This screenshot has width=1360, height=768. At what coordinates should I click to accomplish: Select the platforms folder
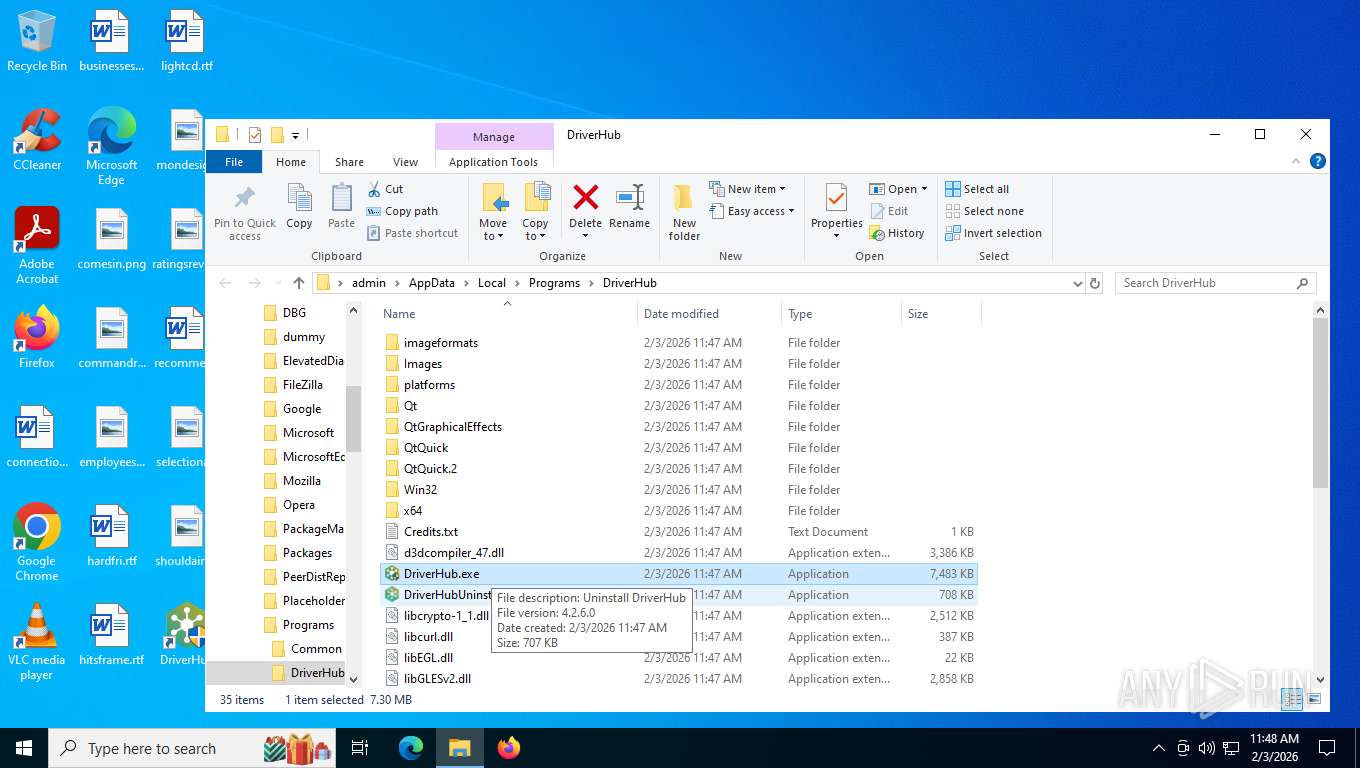tap(429, 385)
